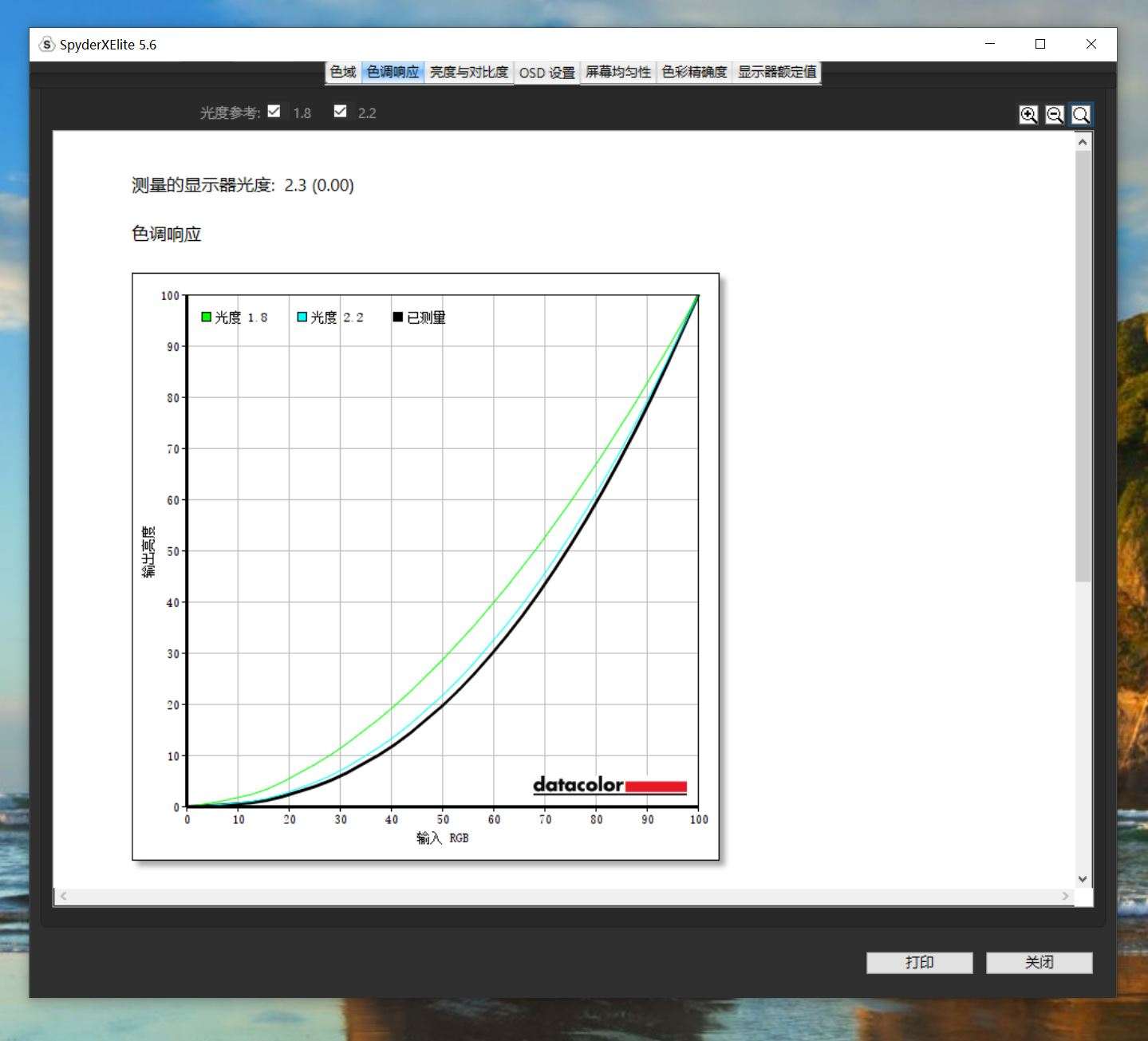Click the 打印 button
This screenshot has height=1041, width=1148.
tap(919, 962)
